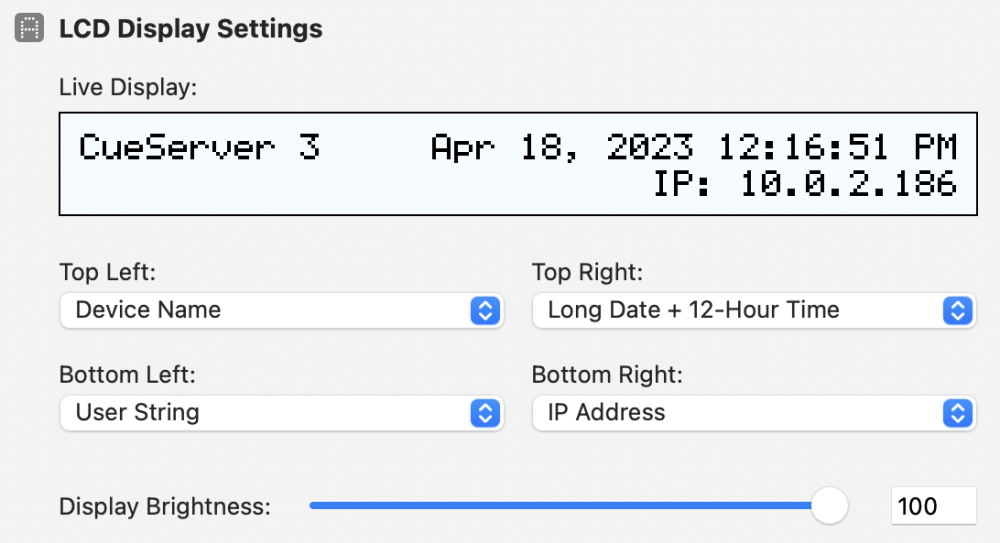Click the Display Brightness label
This screenshot has width=1000, height=543.
(165, 506)
